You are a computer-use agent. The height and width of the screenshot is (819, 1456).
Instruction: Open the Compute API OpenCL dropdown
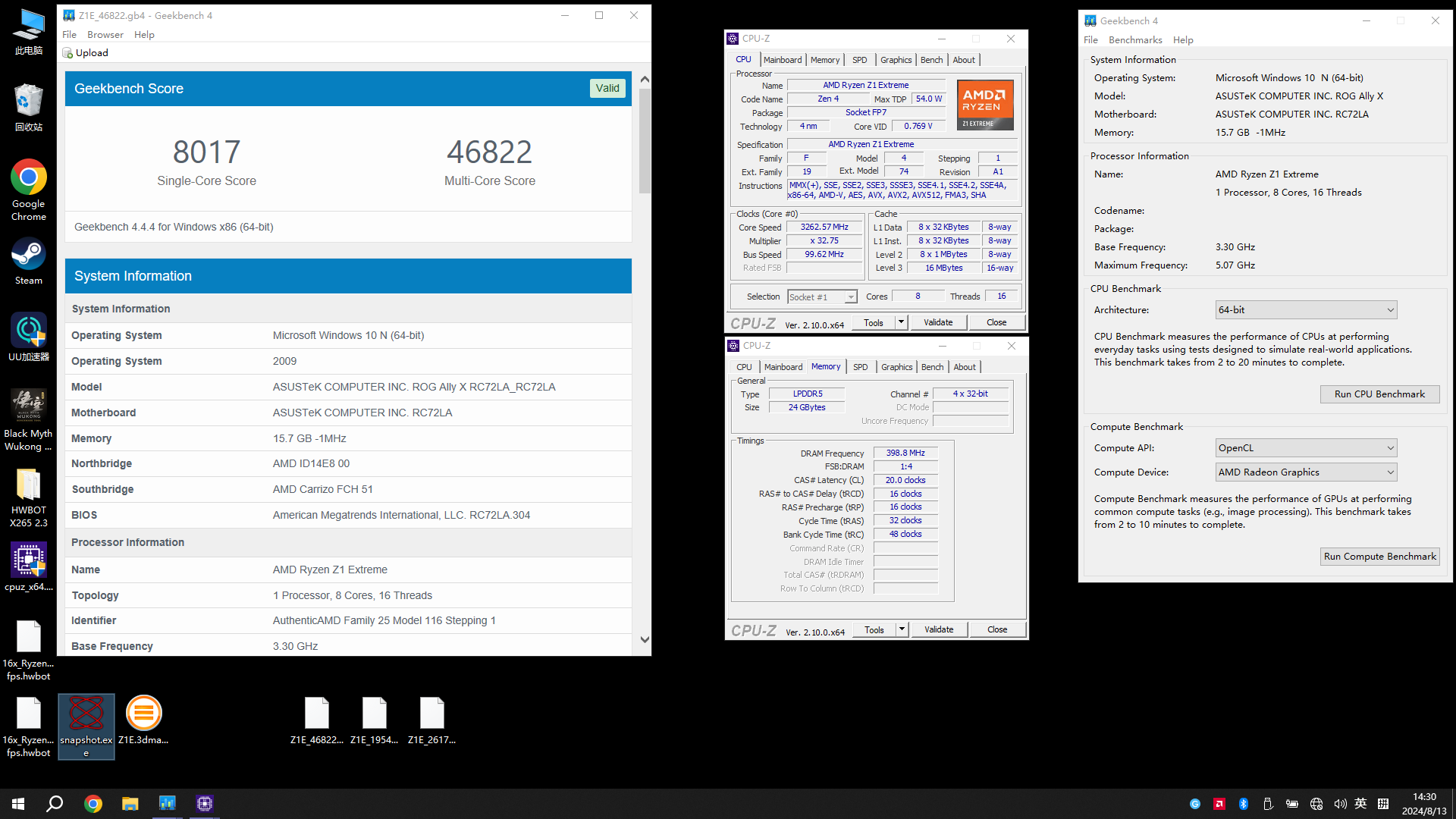tap(1306, 447)
